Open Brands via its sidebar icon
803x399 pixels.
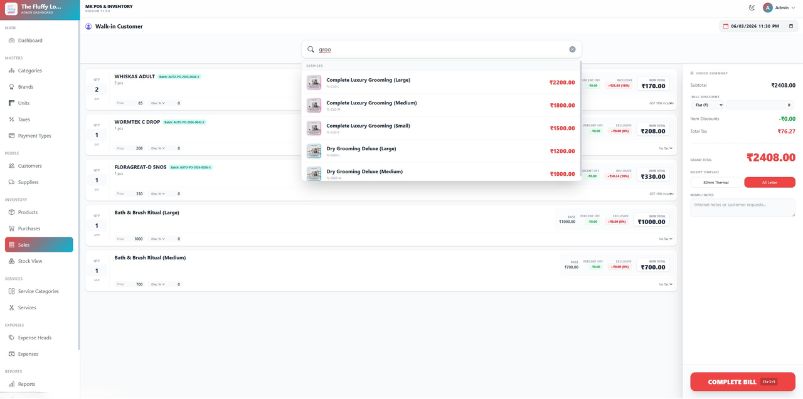[x=12, y=87]
